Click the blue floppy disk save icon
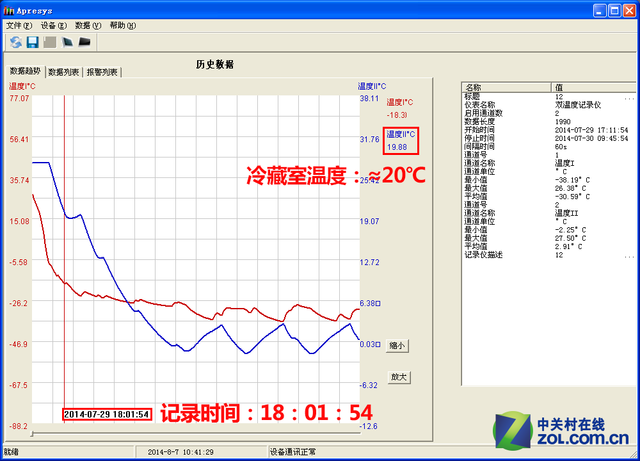Viewport: 640px width, 461px height. click(33, 42)
